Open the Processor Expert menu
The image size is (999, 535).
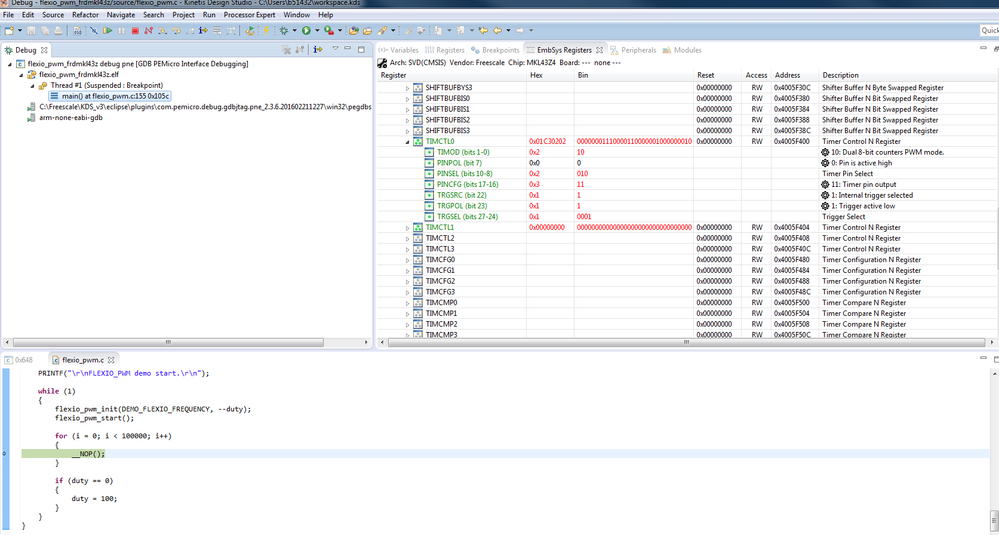(250, 15)
